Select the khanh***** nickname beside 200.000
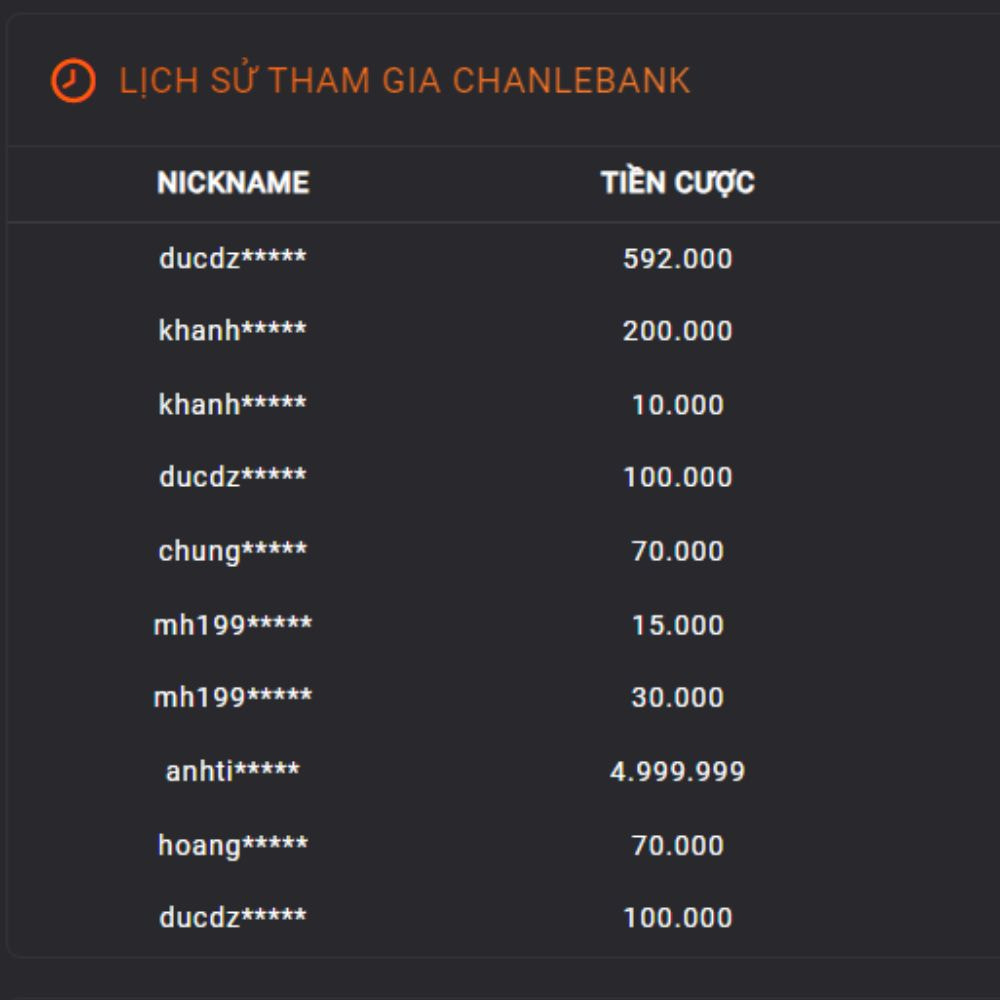 233,331
